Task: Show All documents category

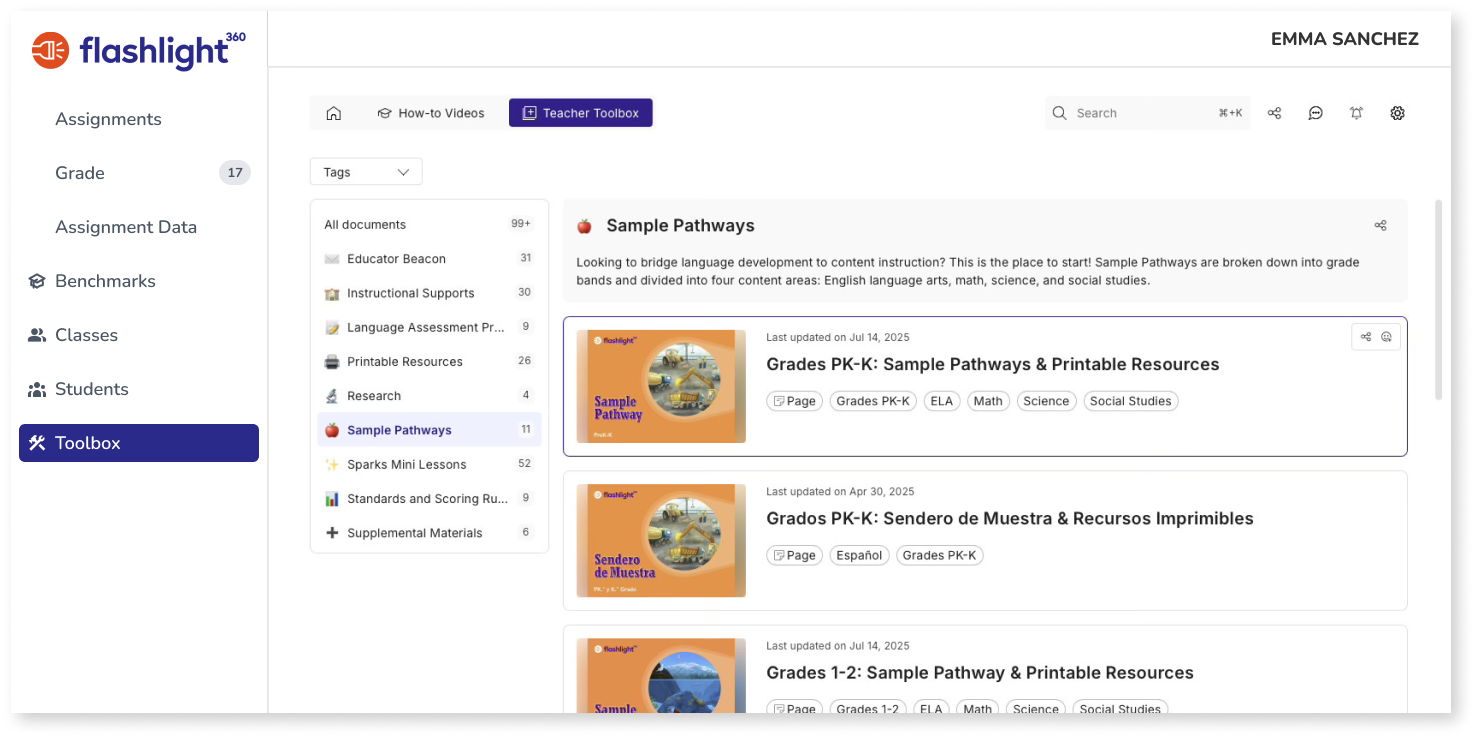Action: 429,225
